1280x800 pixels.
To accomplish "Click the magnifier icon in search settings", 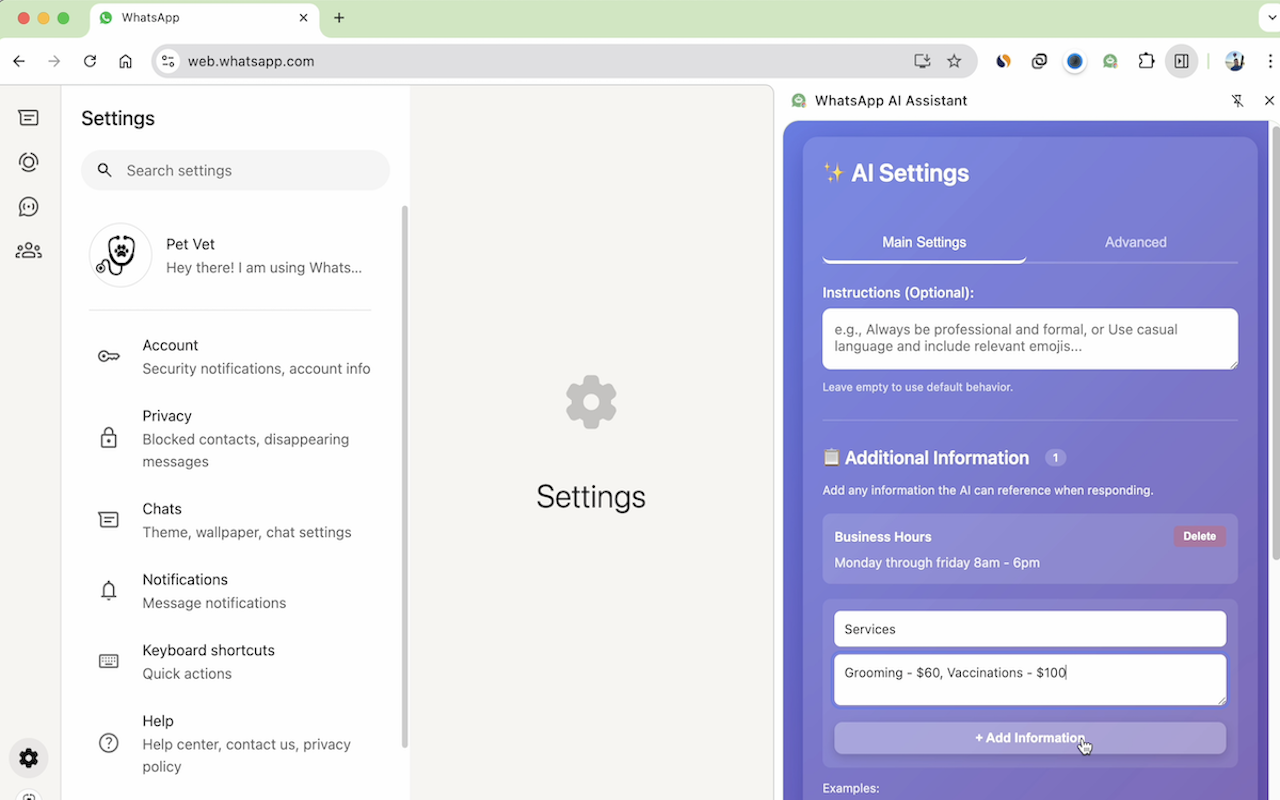I will pos(104,171).
